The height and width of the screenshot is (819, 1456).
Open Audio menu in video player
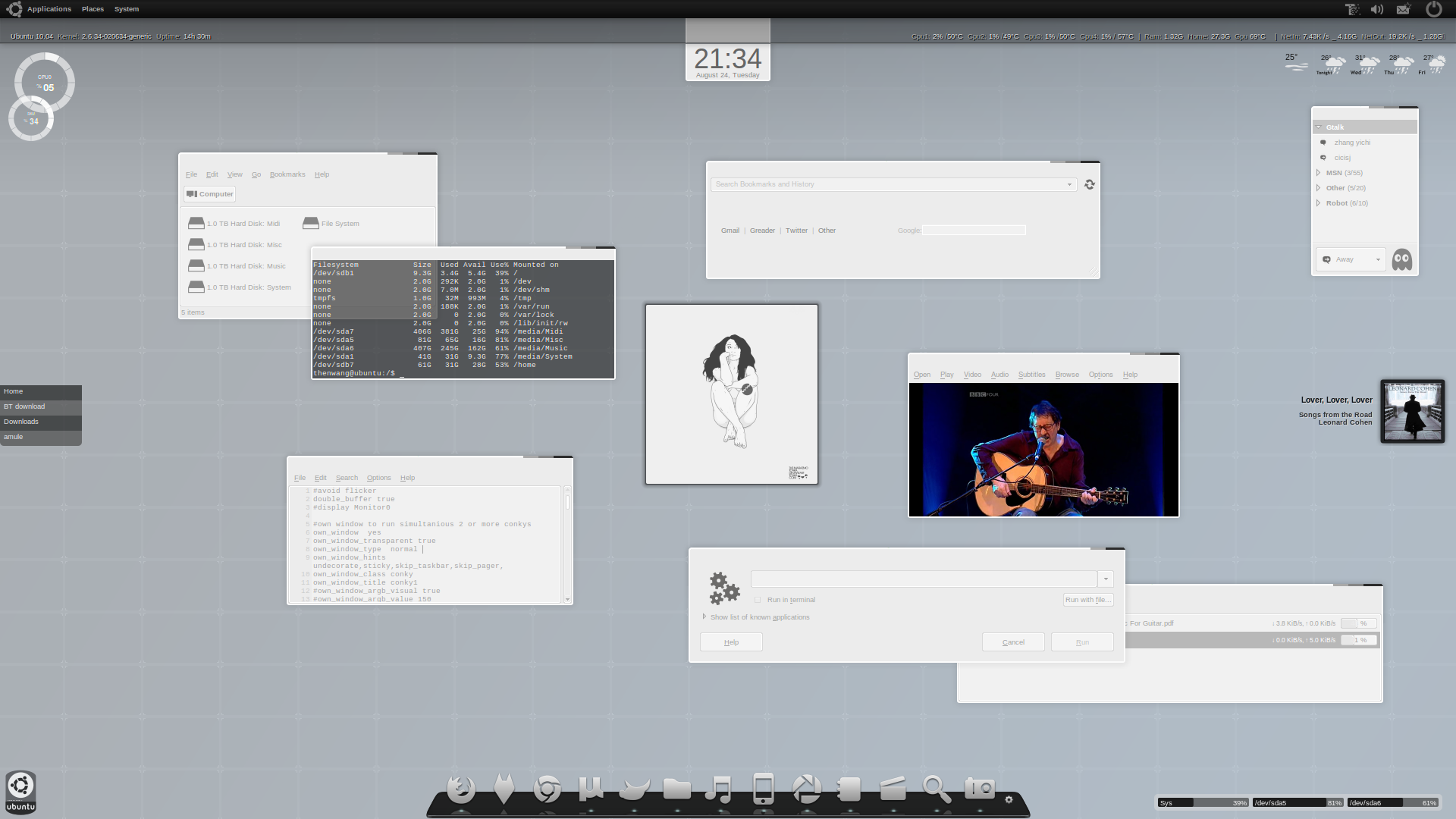[999, 375]
